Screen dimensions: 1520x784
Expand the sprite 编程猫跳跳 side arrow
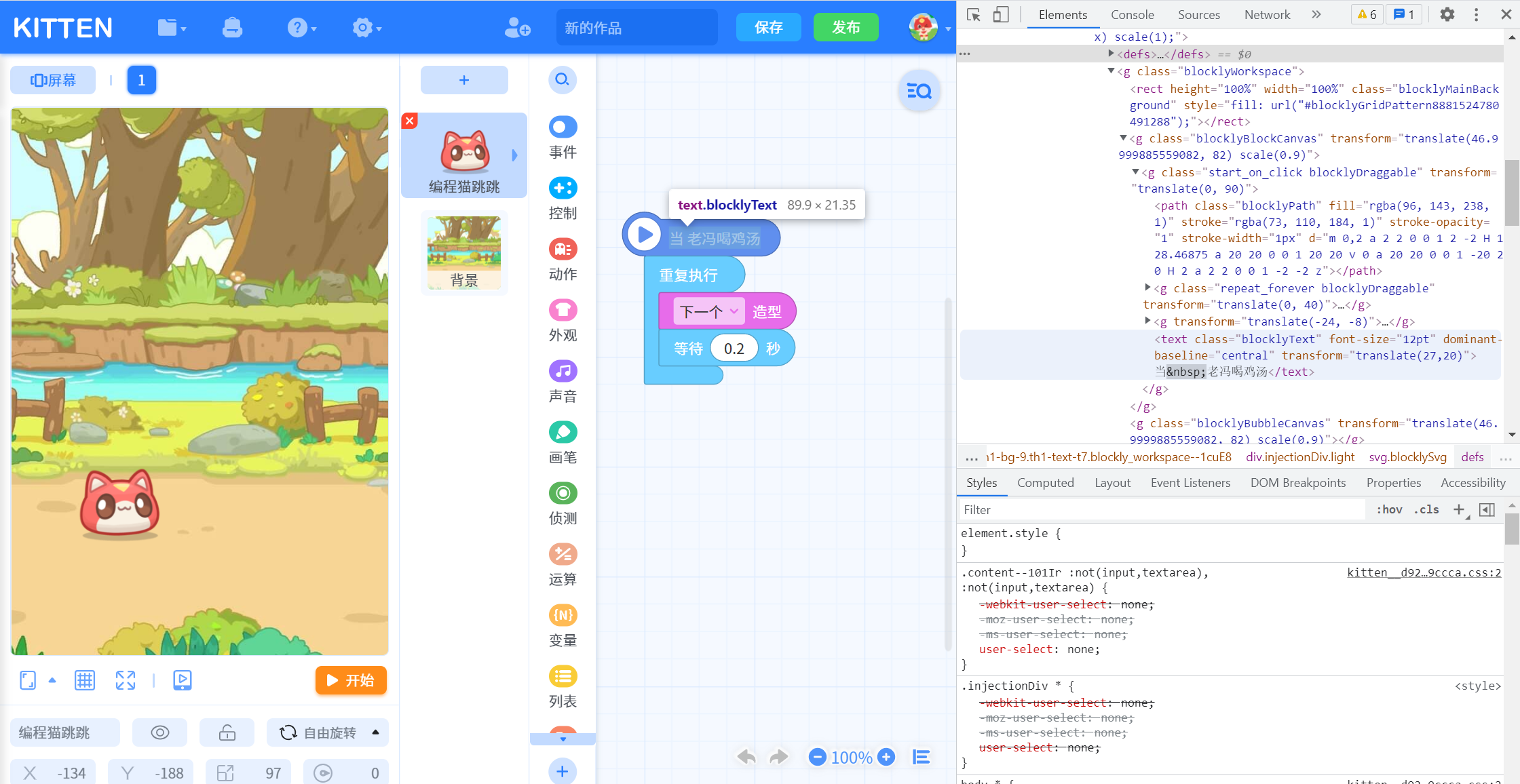[514, 155]
